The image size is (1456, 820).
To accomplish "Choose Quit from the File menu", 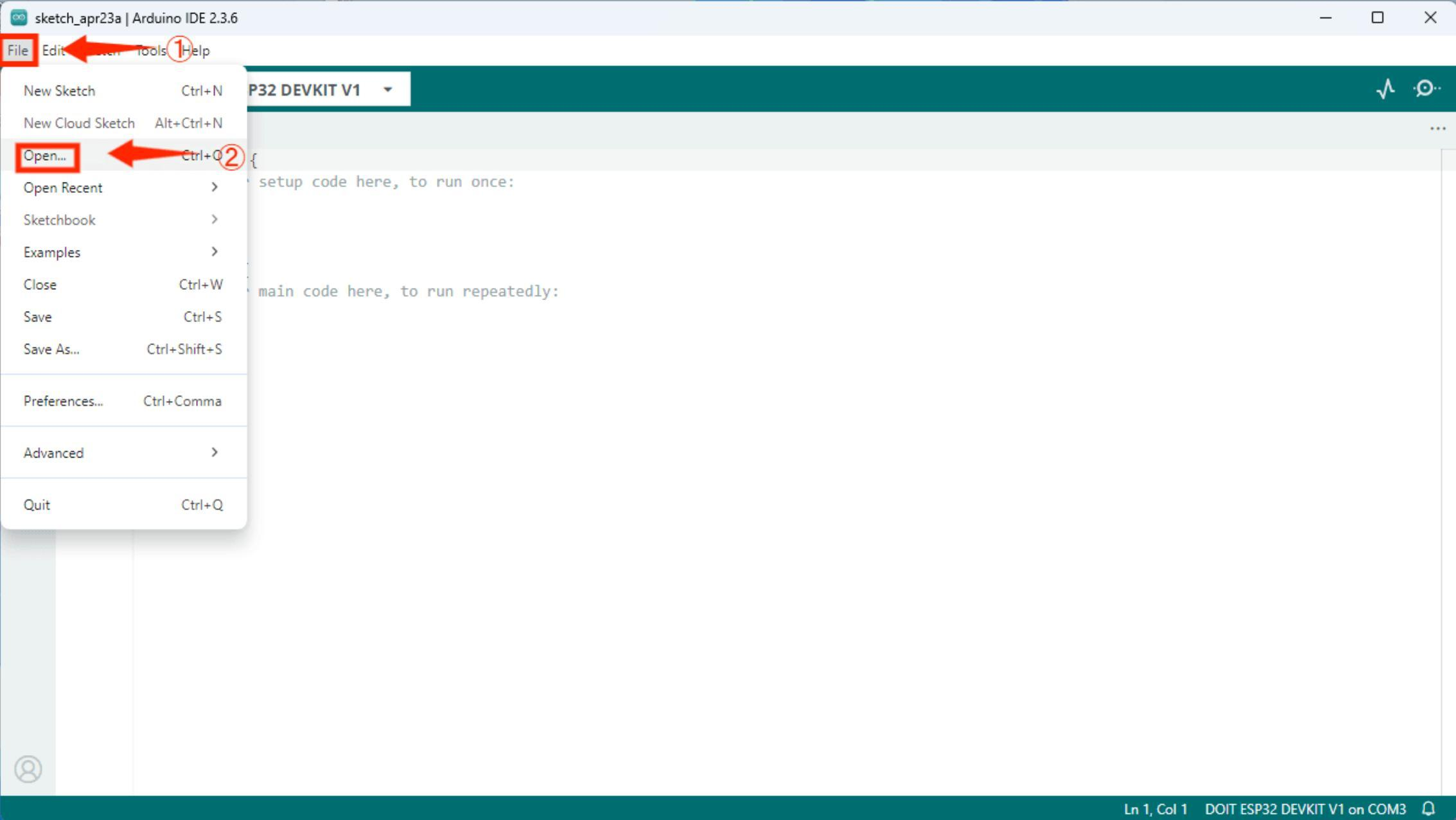I will [123, 505].
